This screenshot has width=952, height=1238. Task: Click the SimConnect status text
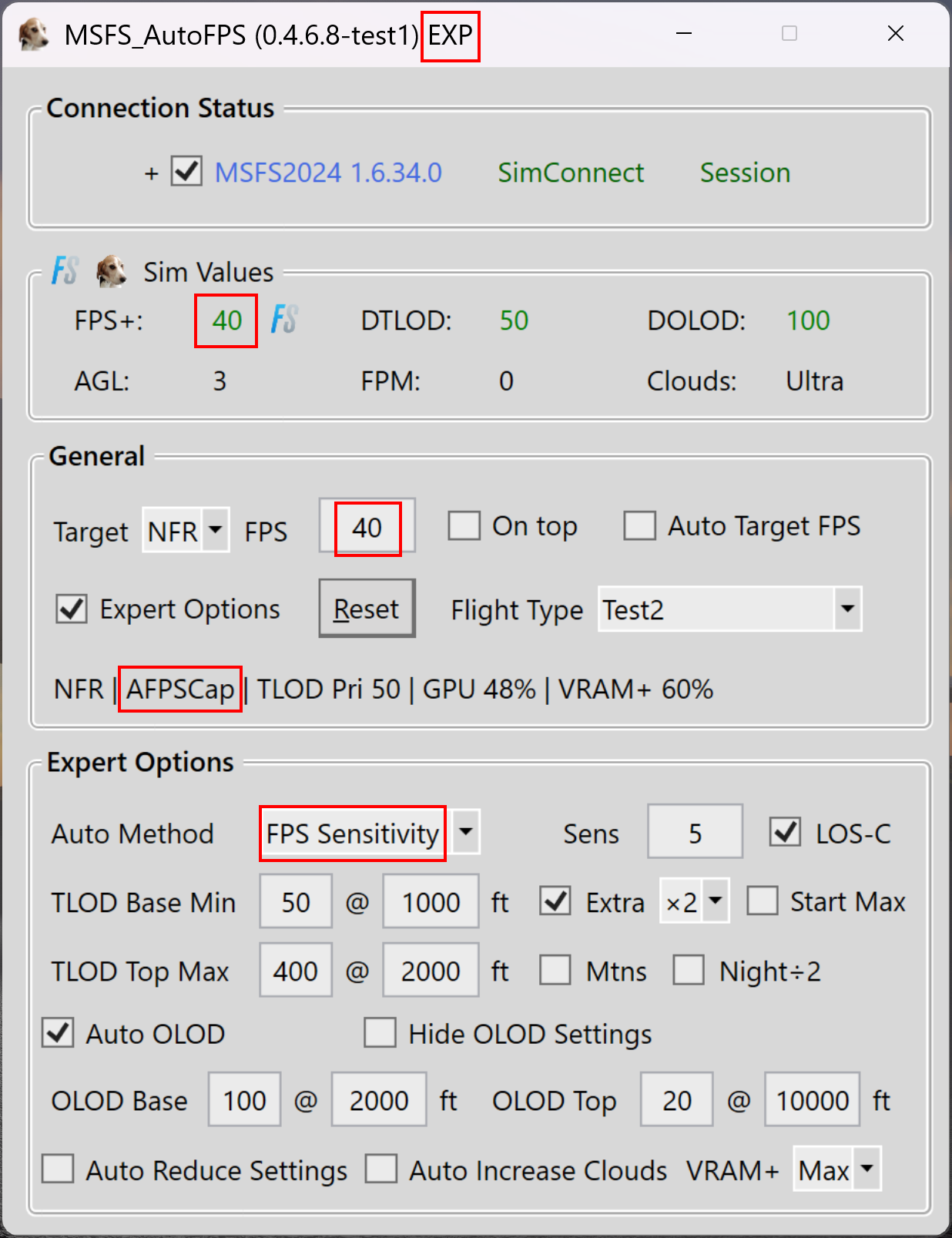pos(571,173)
